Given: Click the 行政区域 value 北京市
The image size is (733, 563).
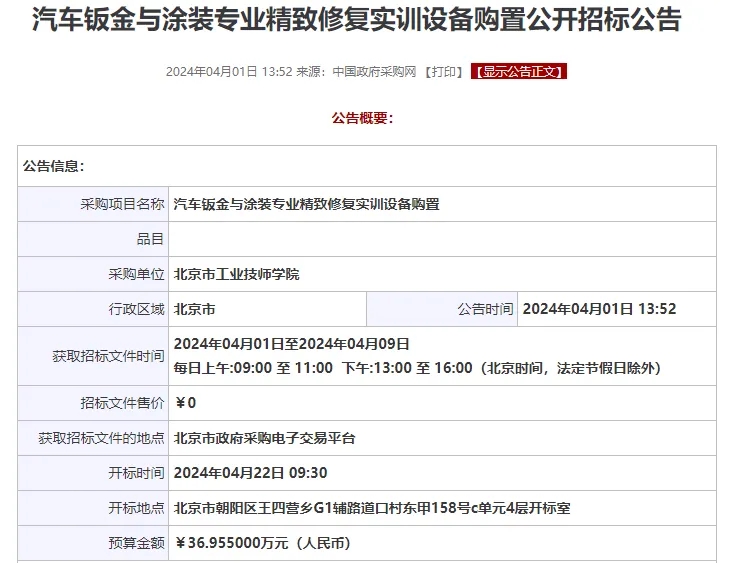Looking at the screenshot, I should [x=195, y=309].
